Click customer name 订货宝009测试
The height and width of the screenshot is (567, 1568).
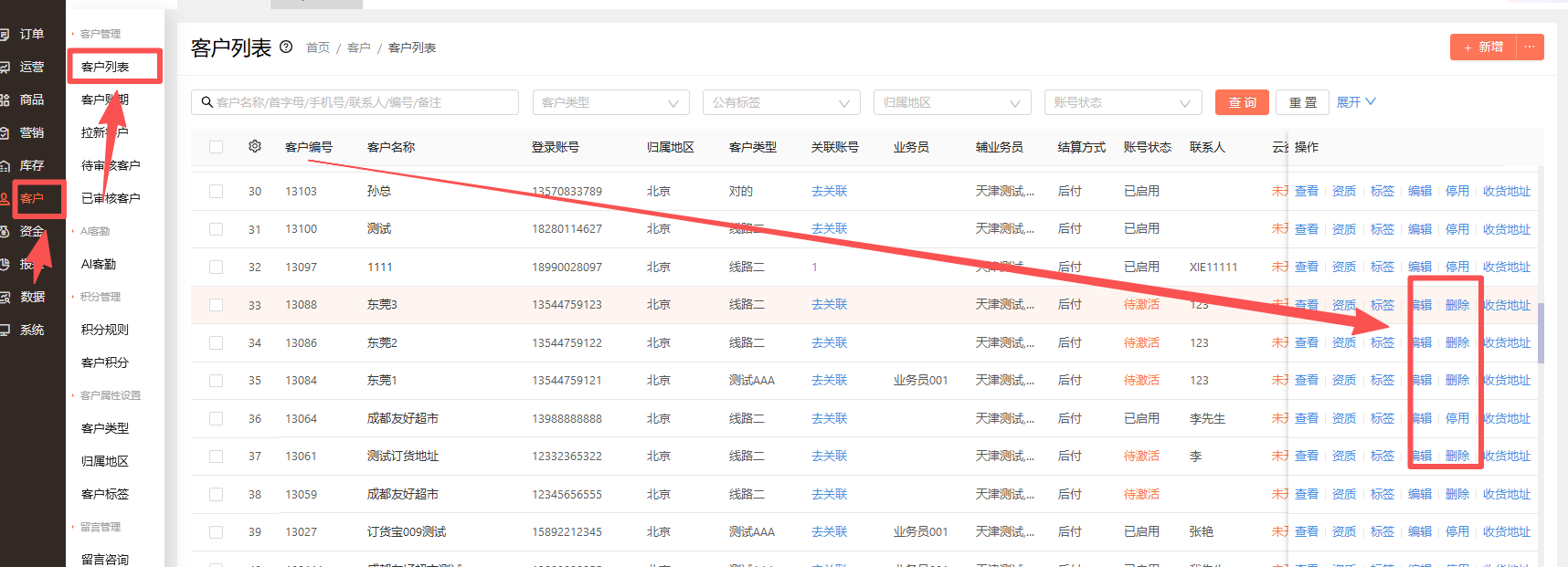pyautogui.click(x=407, y=531)
